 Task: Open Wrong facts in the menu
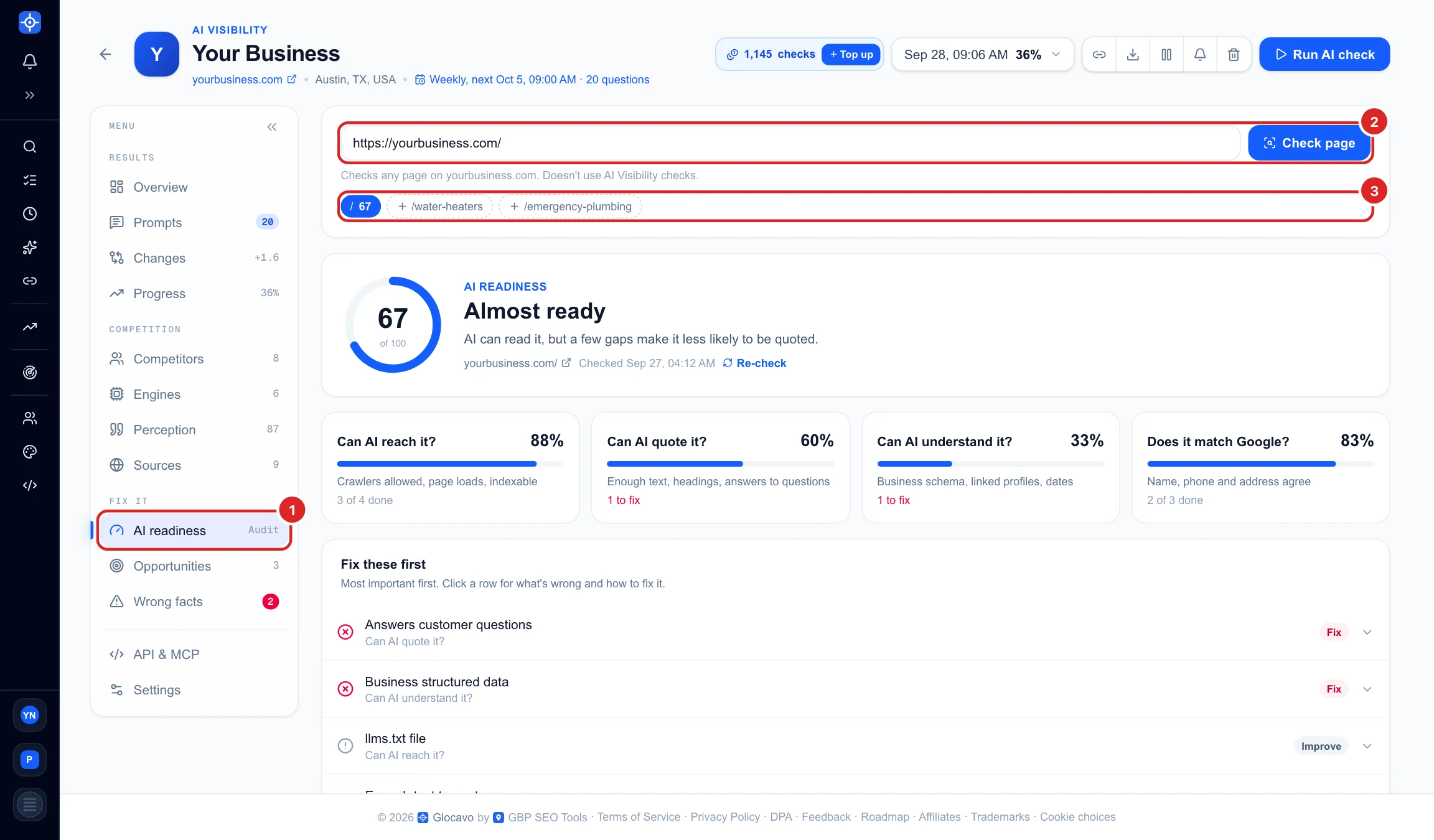pyautogui.click(x=194, y=602)
